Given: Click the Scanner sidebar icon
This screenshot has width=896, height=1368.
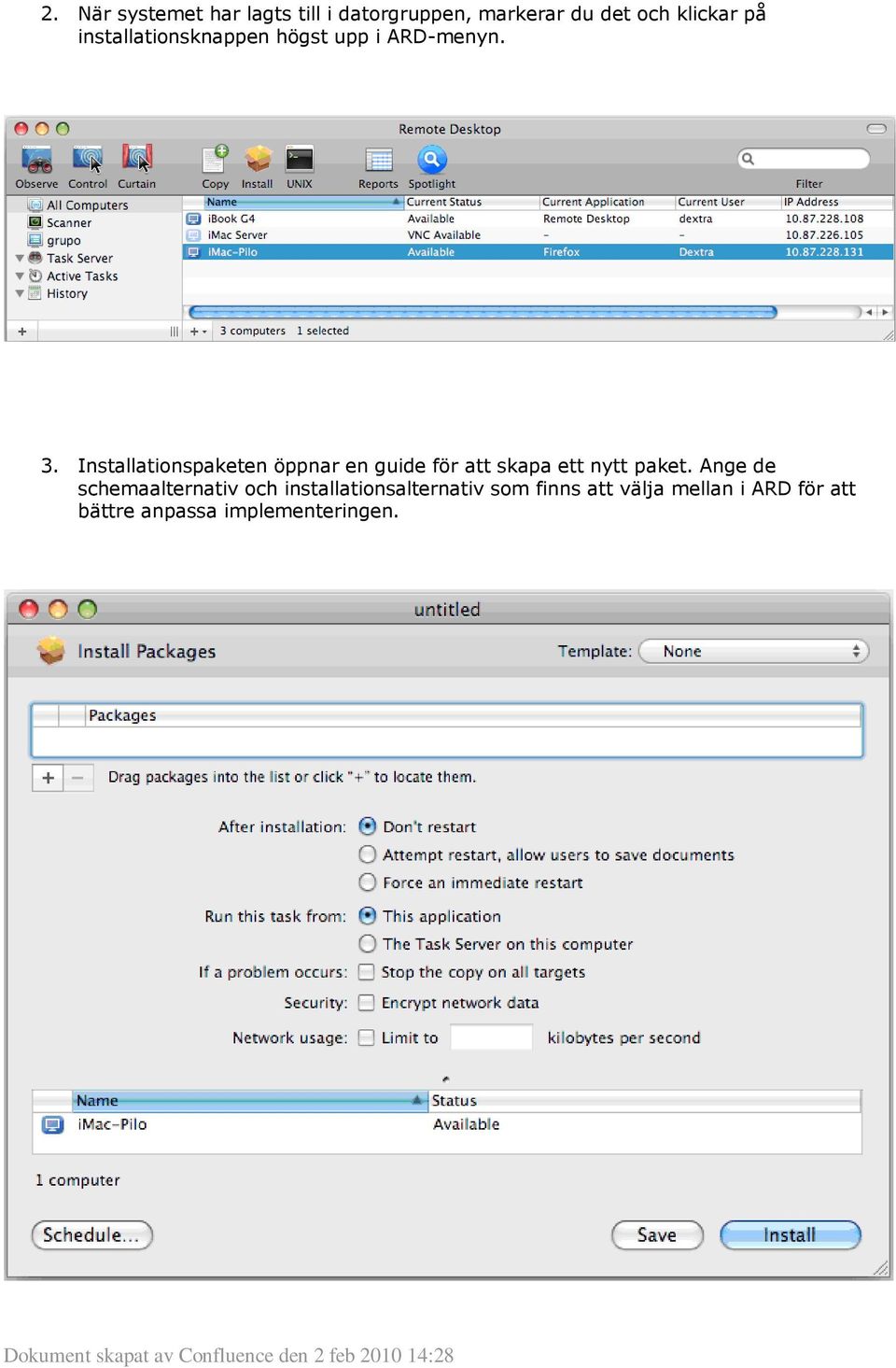Looking at the screenshot, I should pos(35,222).
